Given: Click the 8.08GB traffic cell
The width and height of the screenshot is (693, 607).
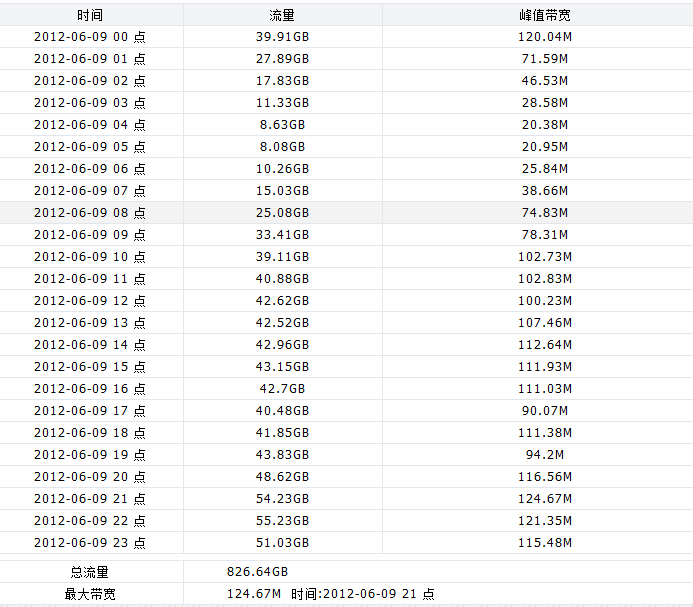Looking at the screenshot, I should (282, 147).
